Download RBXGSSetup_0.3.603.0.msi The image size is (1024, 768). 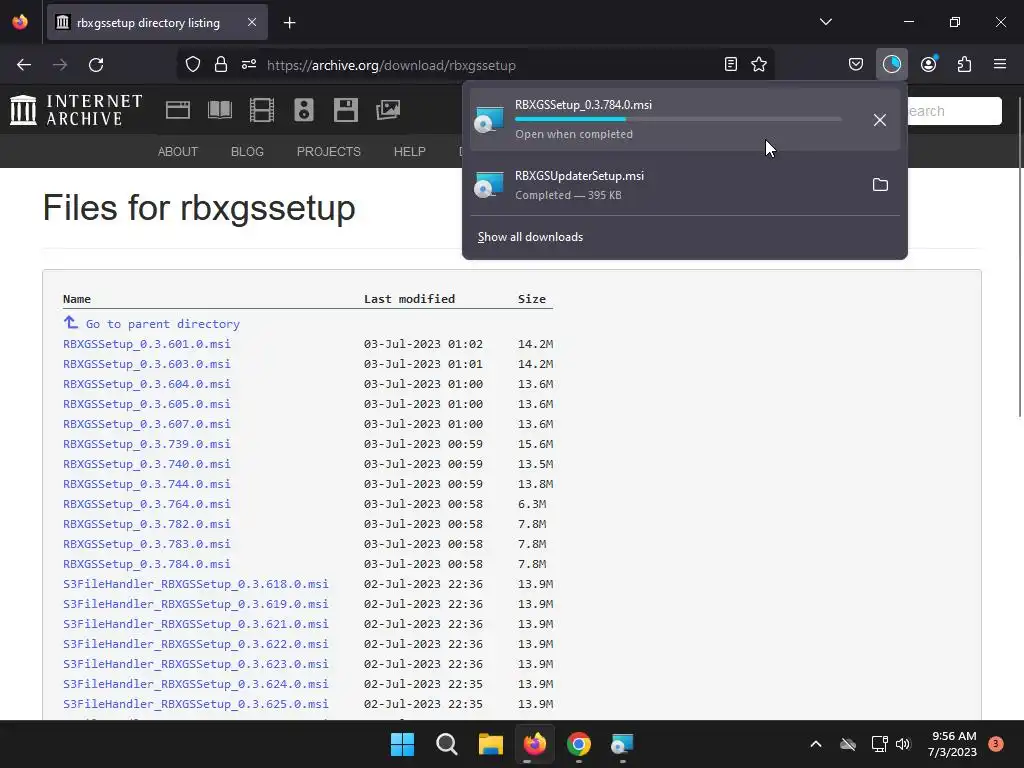(x=146, y=364)
